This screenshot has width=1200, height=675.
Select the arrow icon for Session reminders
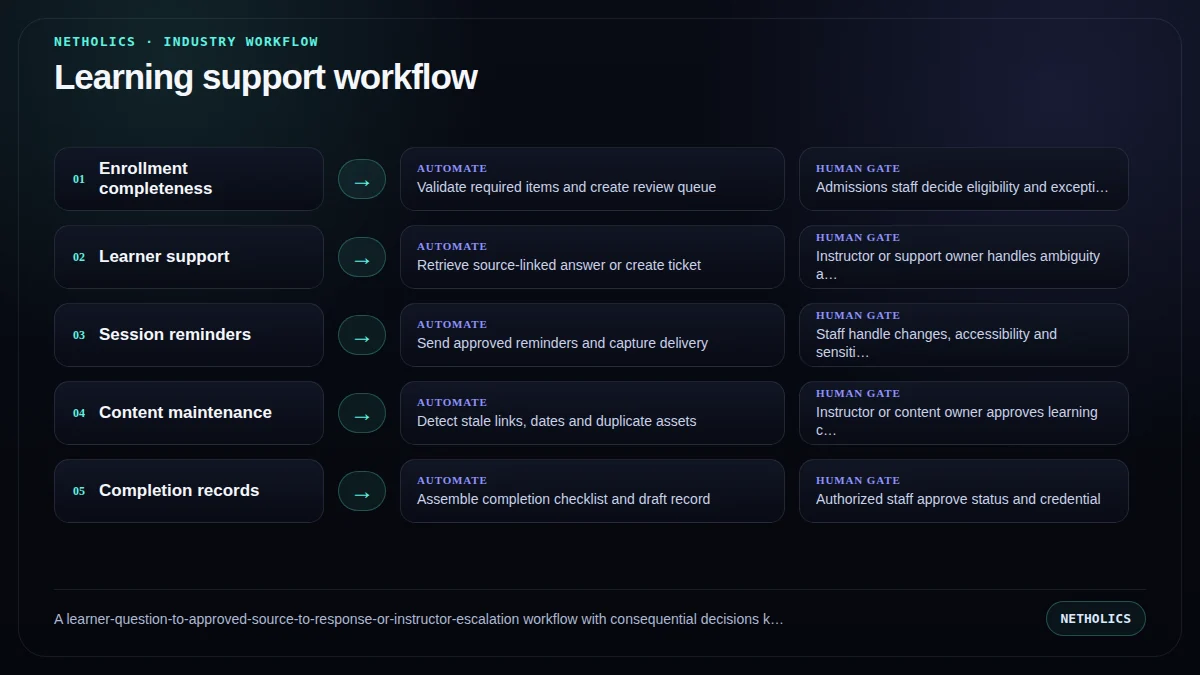(362, 335)
